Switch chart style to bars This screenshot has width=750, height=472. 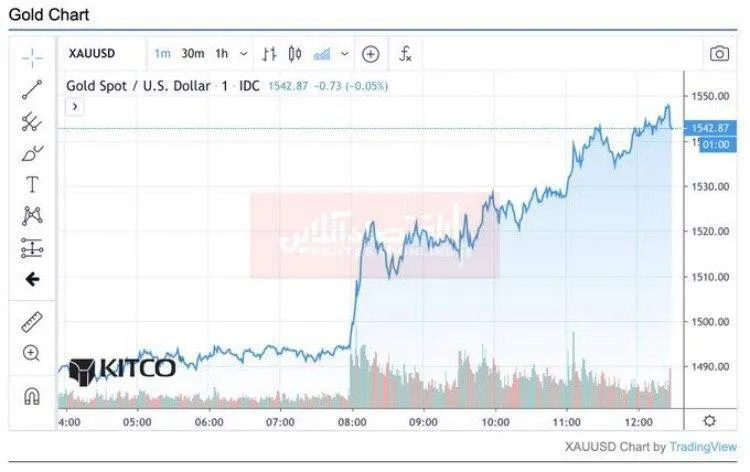[x=269, y=54]
